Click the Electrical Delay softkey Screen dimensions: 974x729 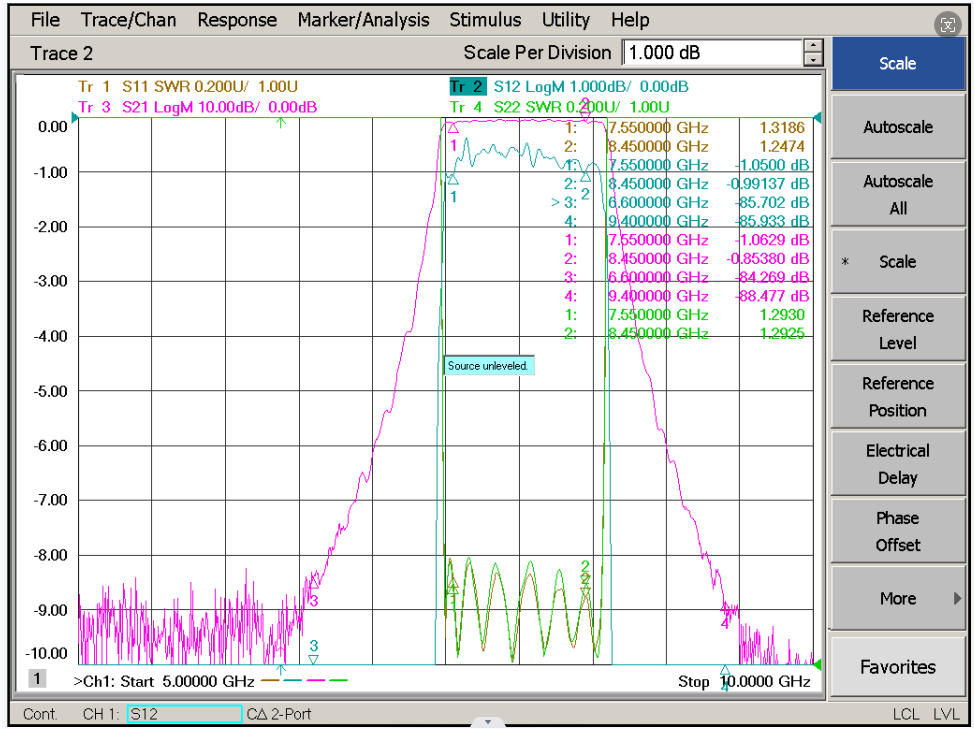pos(898,464)
